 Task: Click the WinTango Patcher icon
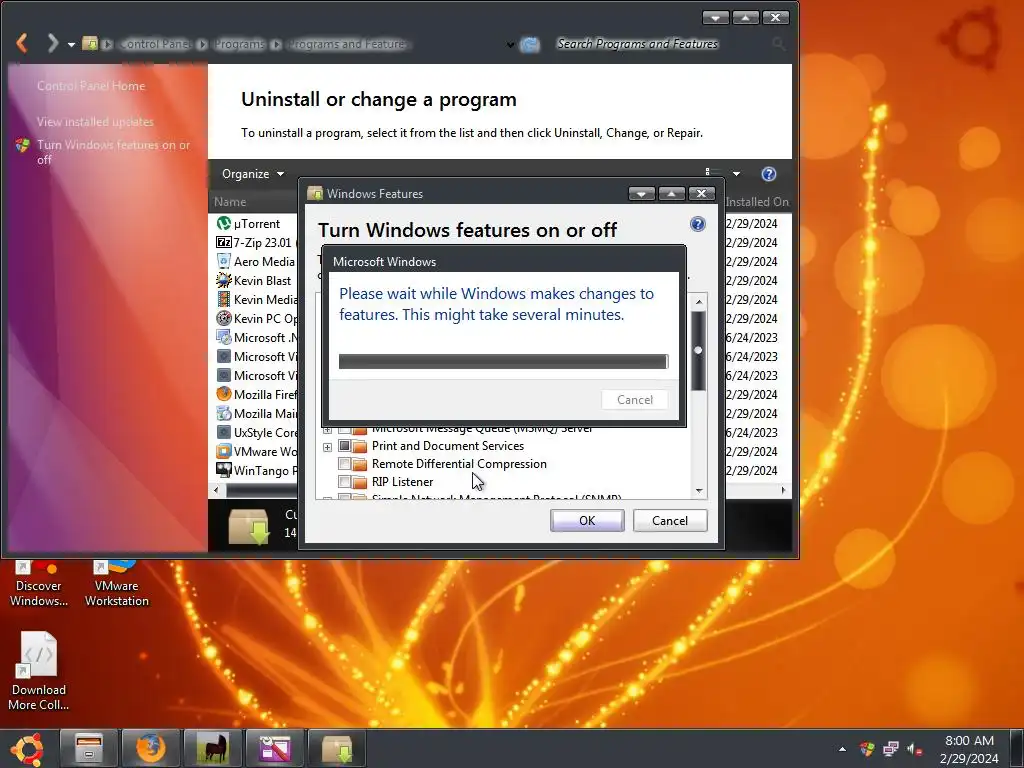[223, 470]
